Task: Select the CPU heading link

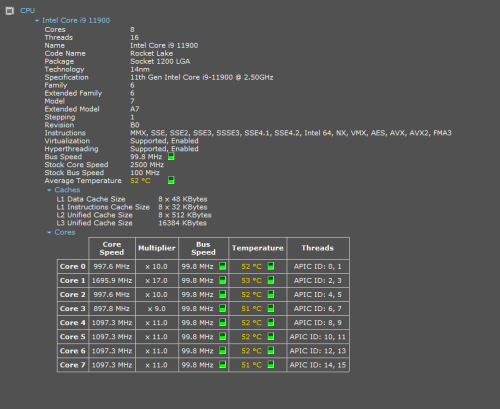Action: [27, 11]
